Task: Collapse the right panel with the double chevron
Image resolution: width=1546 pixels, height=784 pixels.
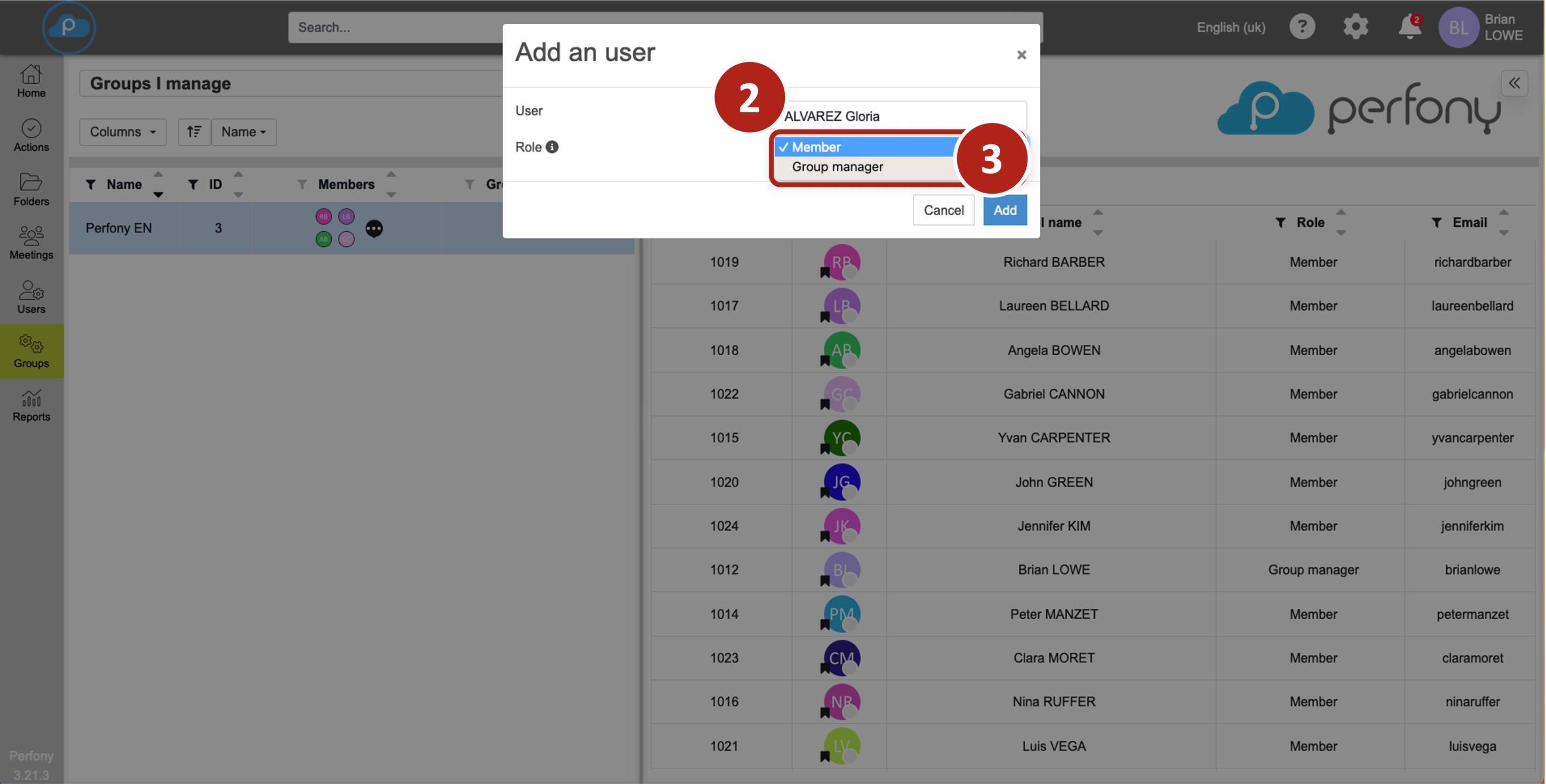Action: point(1514,83)
